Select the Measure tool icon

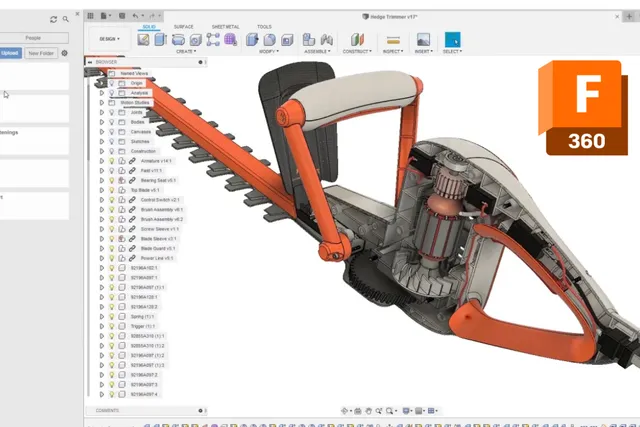[x=393, y=40]
